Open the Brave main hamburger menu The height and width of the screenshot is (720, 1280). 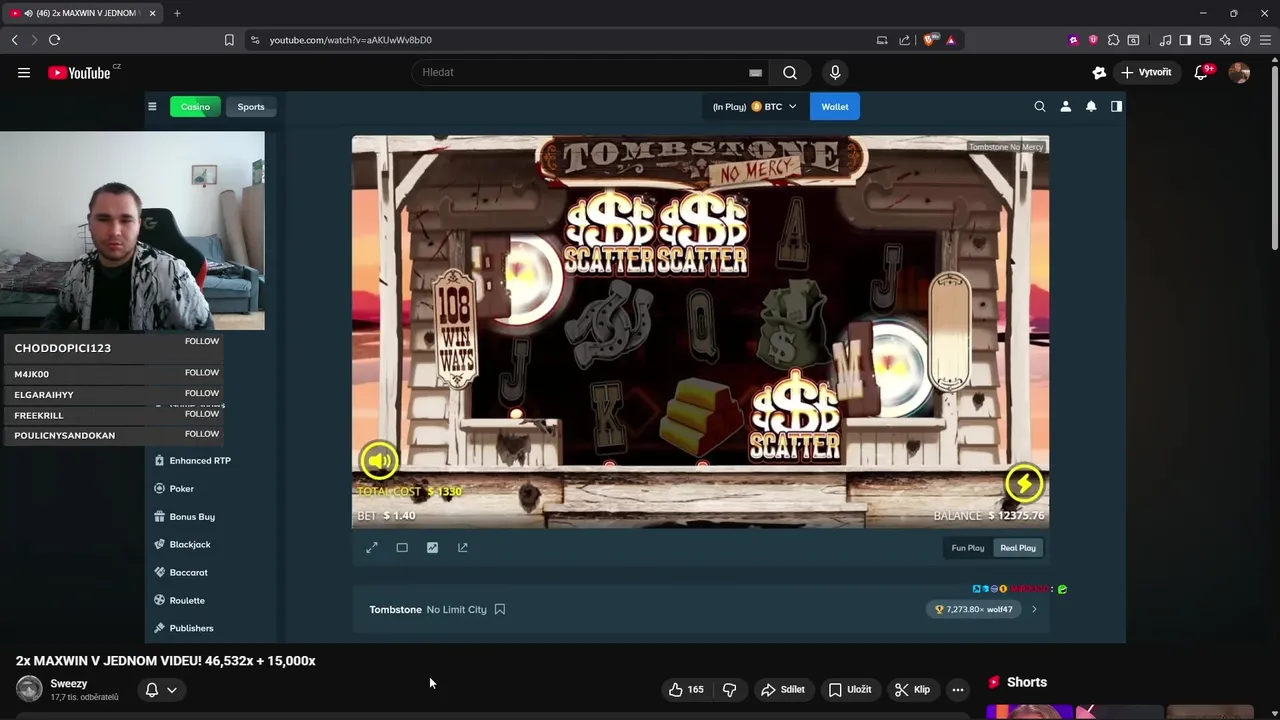pyautogui.click(x=1265, y=40)
